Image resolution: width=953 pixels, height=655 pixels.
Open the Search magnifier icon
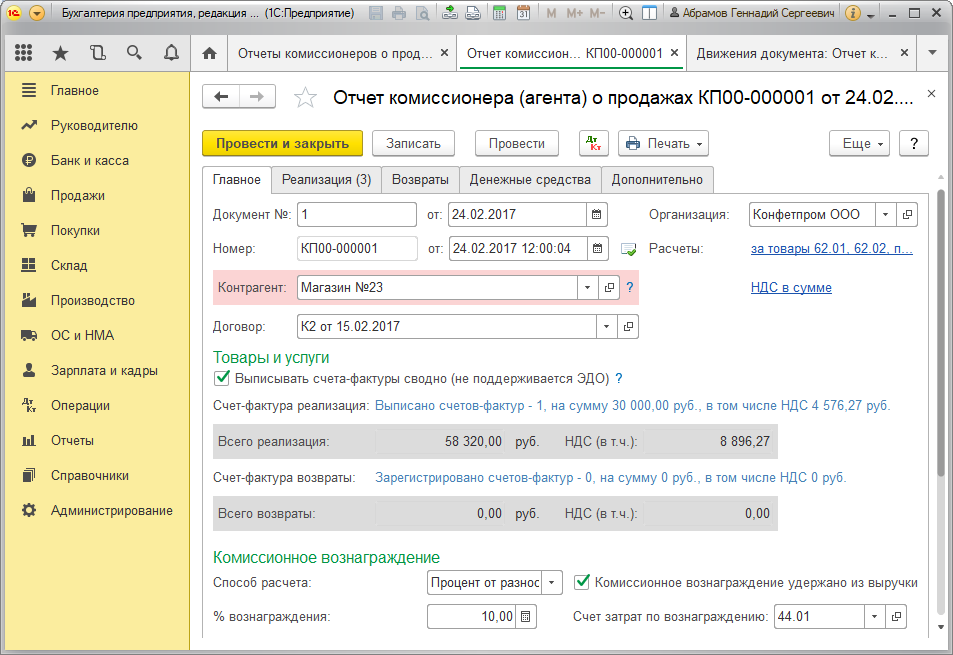click(x=134, y=53)
